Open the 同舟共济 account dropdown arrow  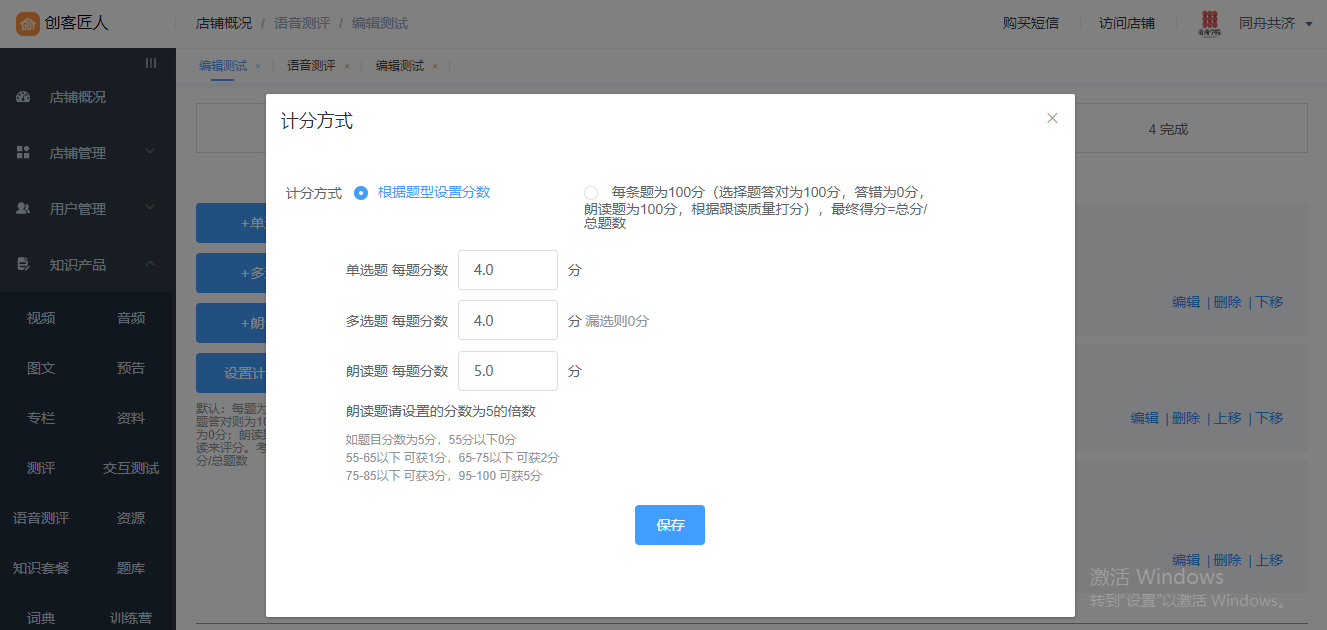click(1309, 24)
